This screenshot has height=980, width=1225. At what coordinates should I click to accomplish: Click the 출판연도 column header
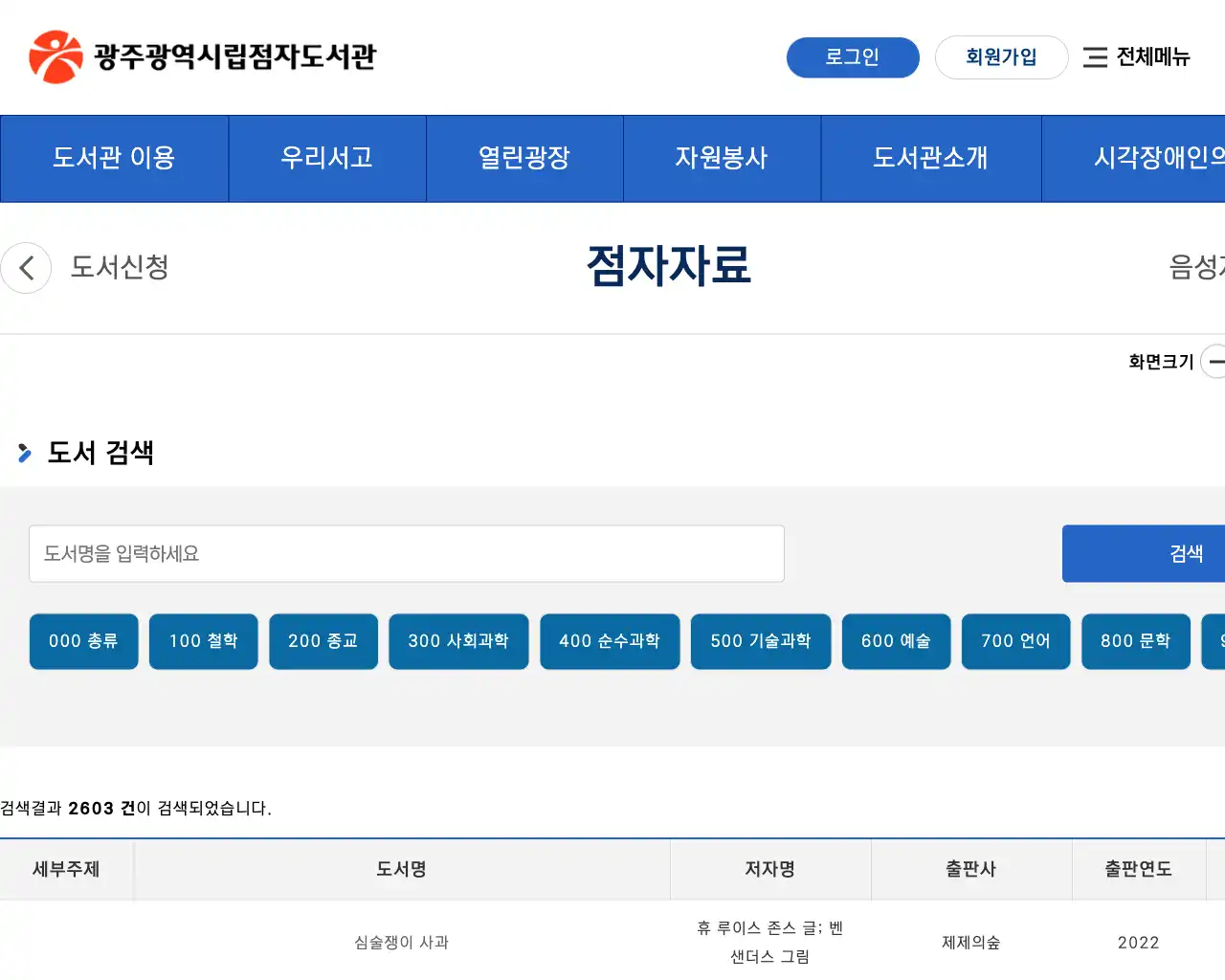coord(1139,869)
